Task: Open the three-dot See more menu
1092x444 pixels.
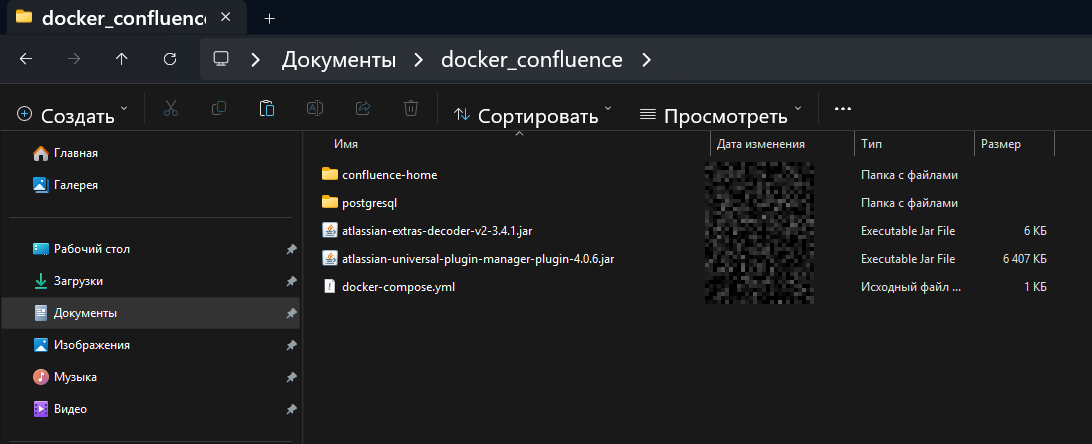Action: 843,109
